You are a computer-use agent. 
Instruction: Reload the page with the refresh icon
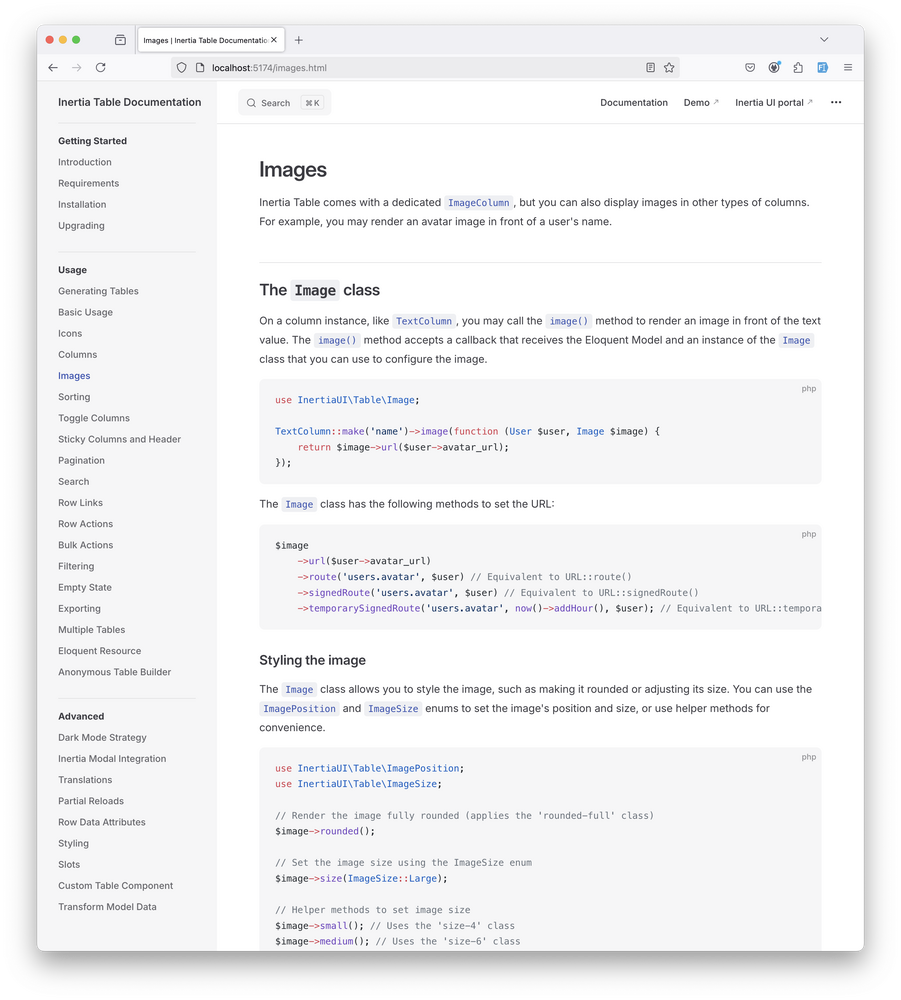100,68
